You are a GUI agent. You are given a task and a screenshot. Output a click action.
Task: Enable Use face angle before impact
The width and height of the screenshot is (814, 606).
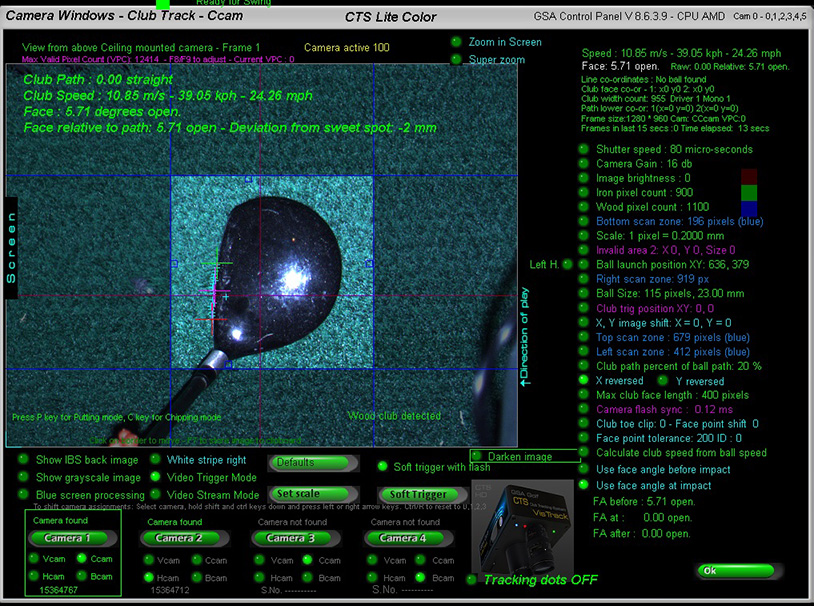pos(584,469)
